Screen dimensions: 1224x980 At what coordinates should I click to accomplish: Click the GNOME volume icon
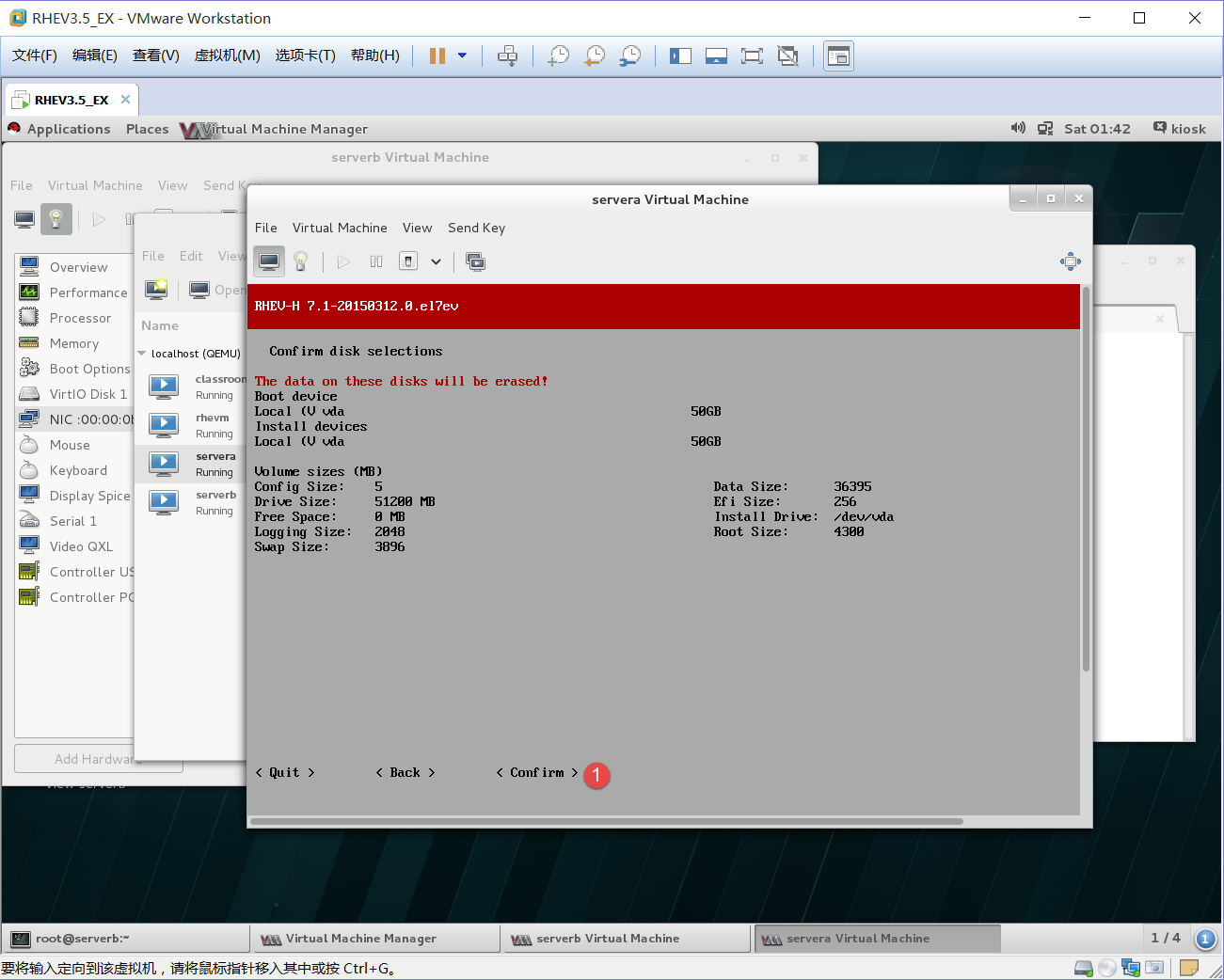1018,128
